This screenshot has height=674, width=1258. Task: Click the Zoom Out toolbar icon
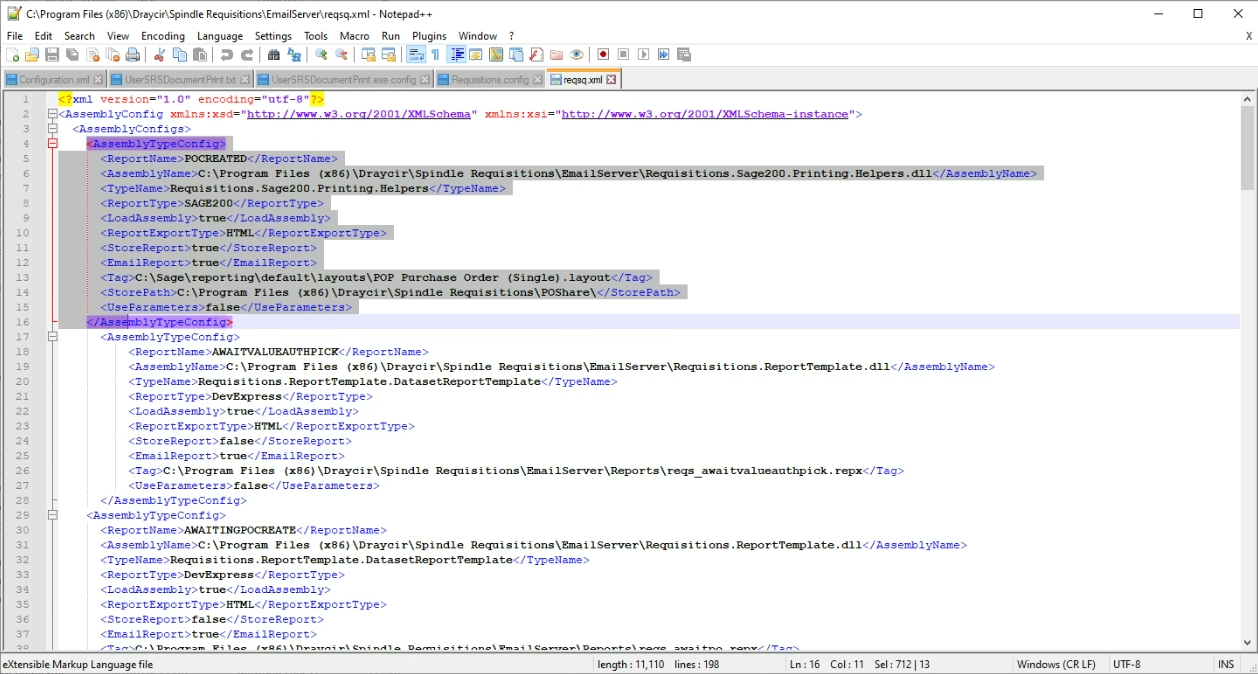click(340, 54)
